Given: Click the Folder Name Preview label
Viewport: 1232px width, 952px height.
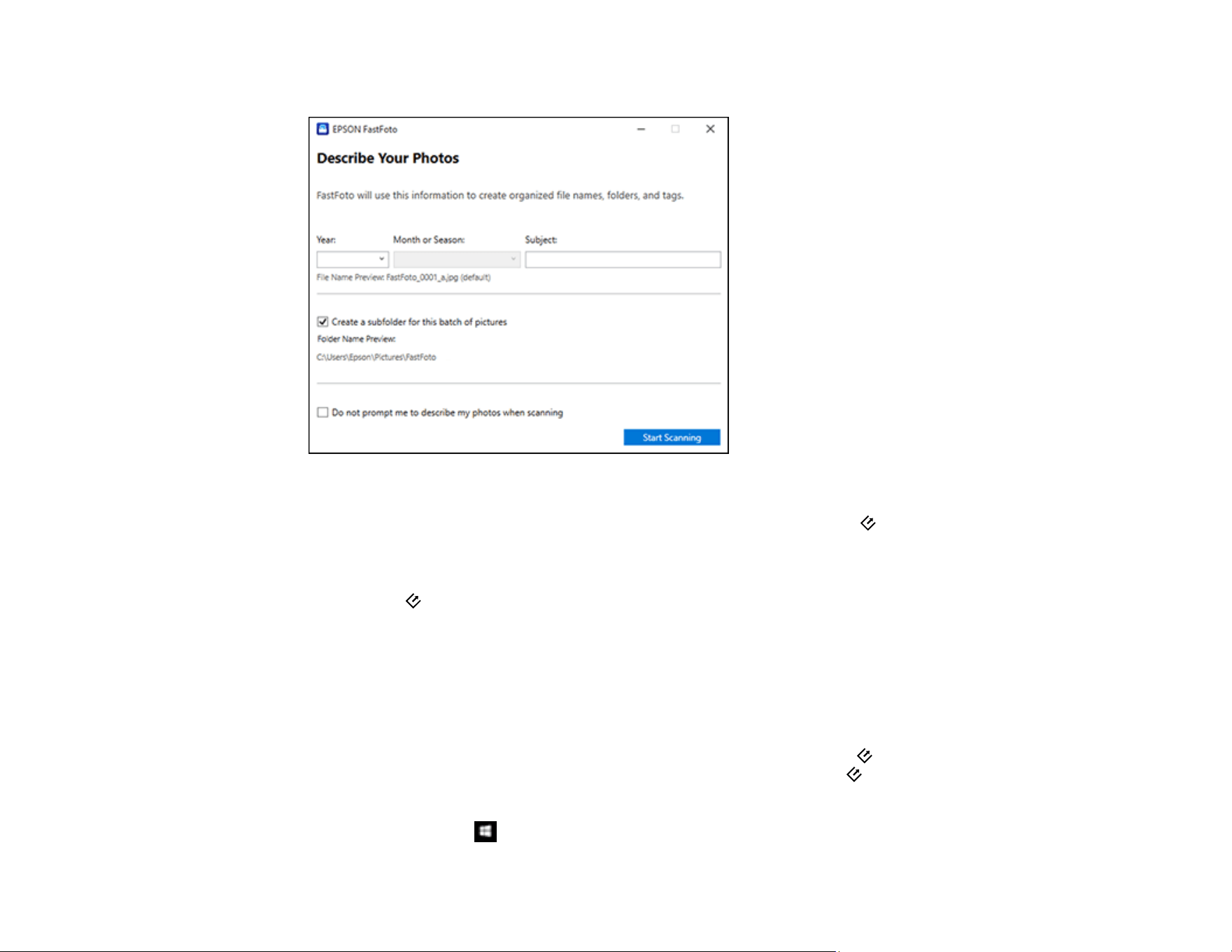Looking at the screenshot, I should point(357,339).
